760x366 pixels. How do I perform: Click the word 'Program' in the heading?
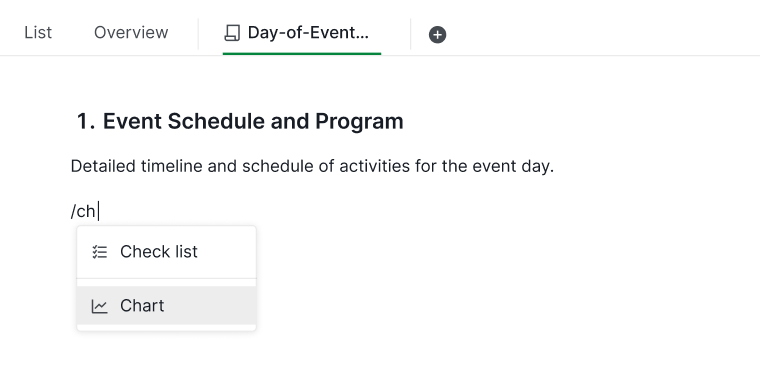pos(359,121)
